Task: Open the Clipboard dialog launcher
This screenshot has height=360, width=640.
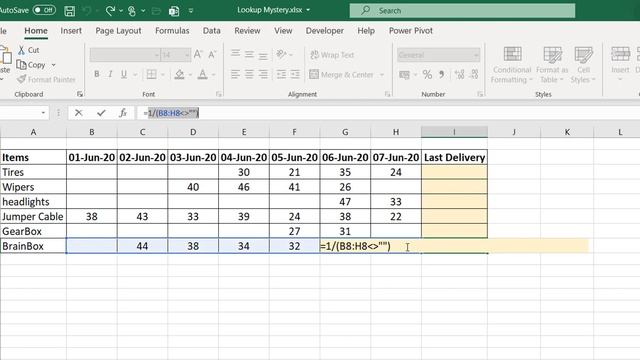Action: pos(80,94)
